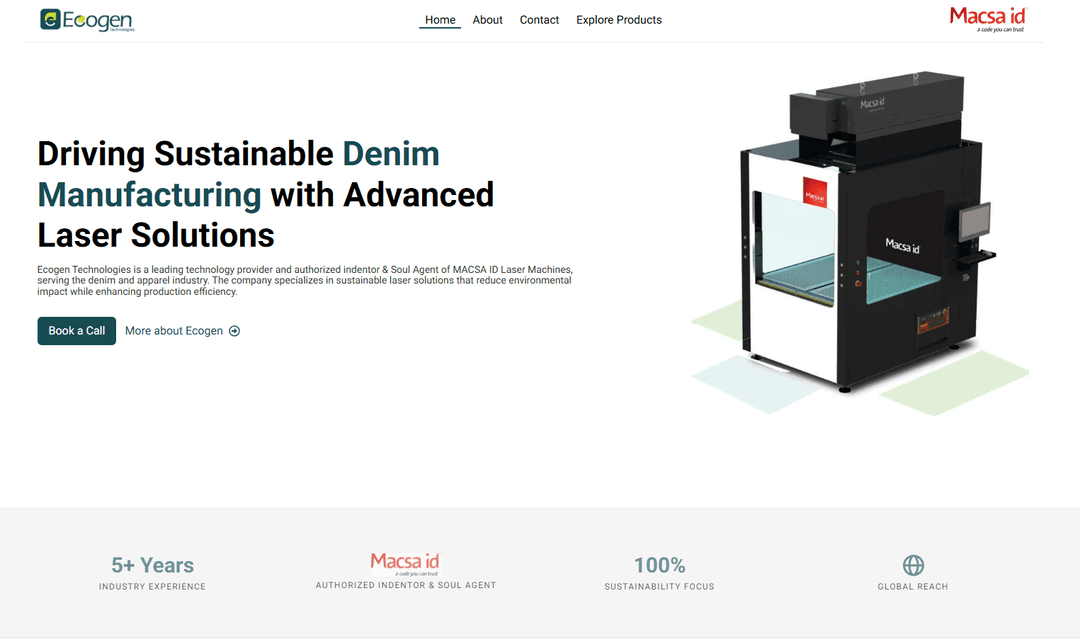Open Explore Products in the nav bar
Screen dimensions: 1080x640
click(619, 20)
